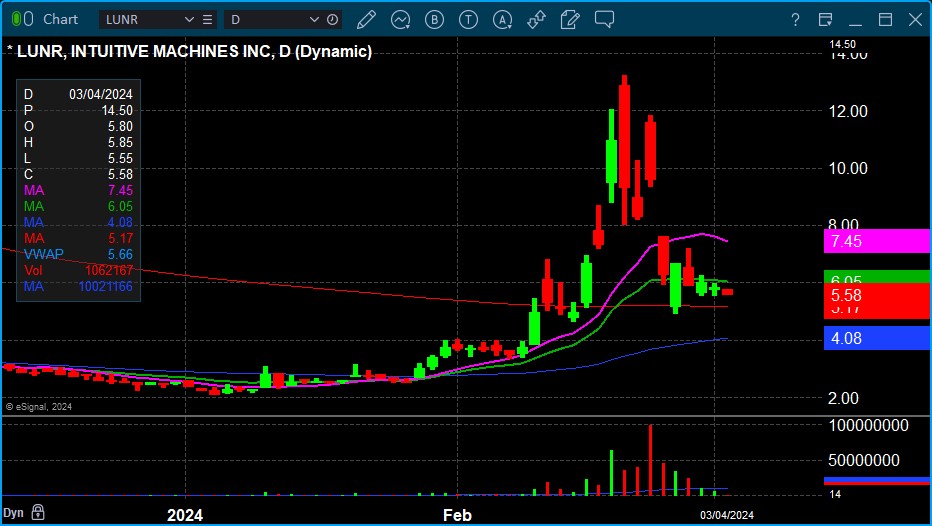Image resolution: width=932 pixels, height=526 pixels.
Task: Click the magenta 7.45 MA price tag
Action: click(x=877, y=241)
